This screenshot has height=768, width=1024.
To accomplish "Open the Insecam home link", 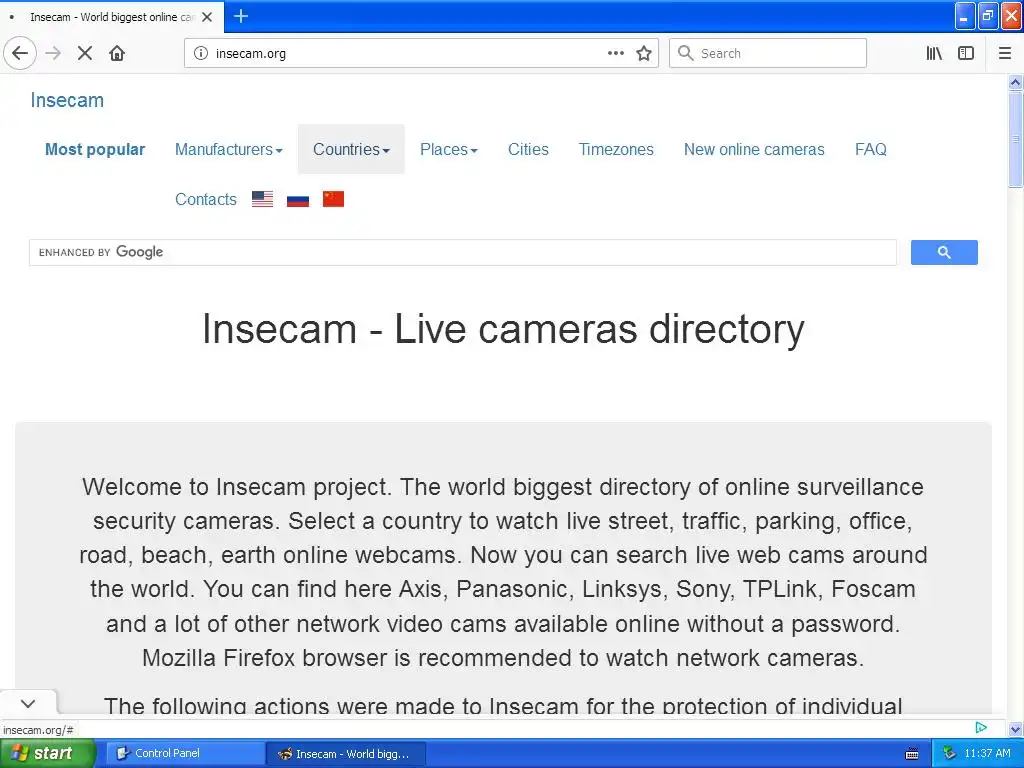I will click(67, 100).
